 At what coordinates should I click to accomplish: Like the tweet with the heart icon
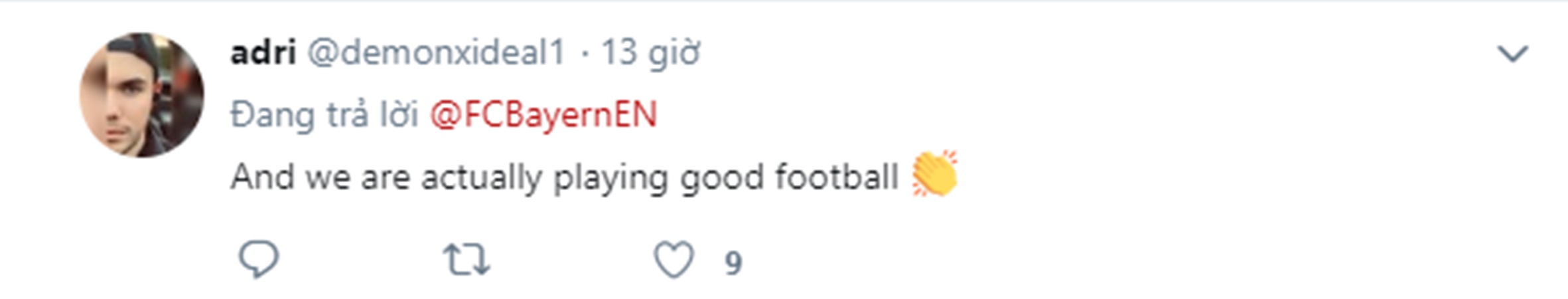click(x=674, y=260)
